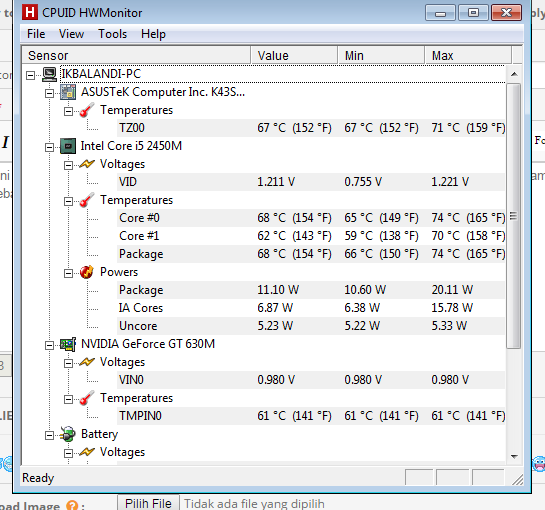The width and height of the screenshot is (545, 510).
Task: Open the Tools menu
Action: pyautogui.click(x=113, y=34)
